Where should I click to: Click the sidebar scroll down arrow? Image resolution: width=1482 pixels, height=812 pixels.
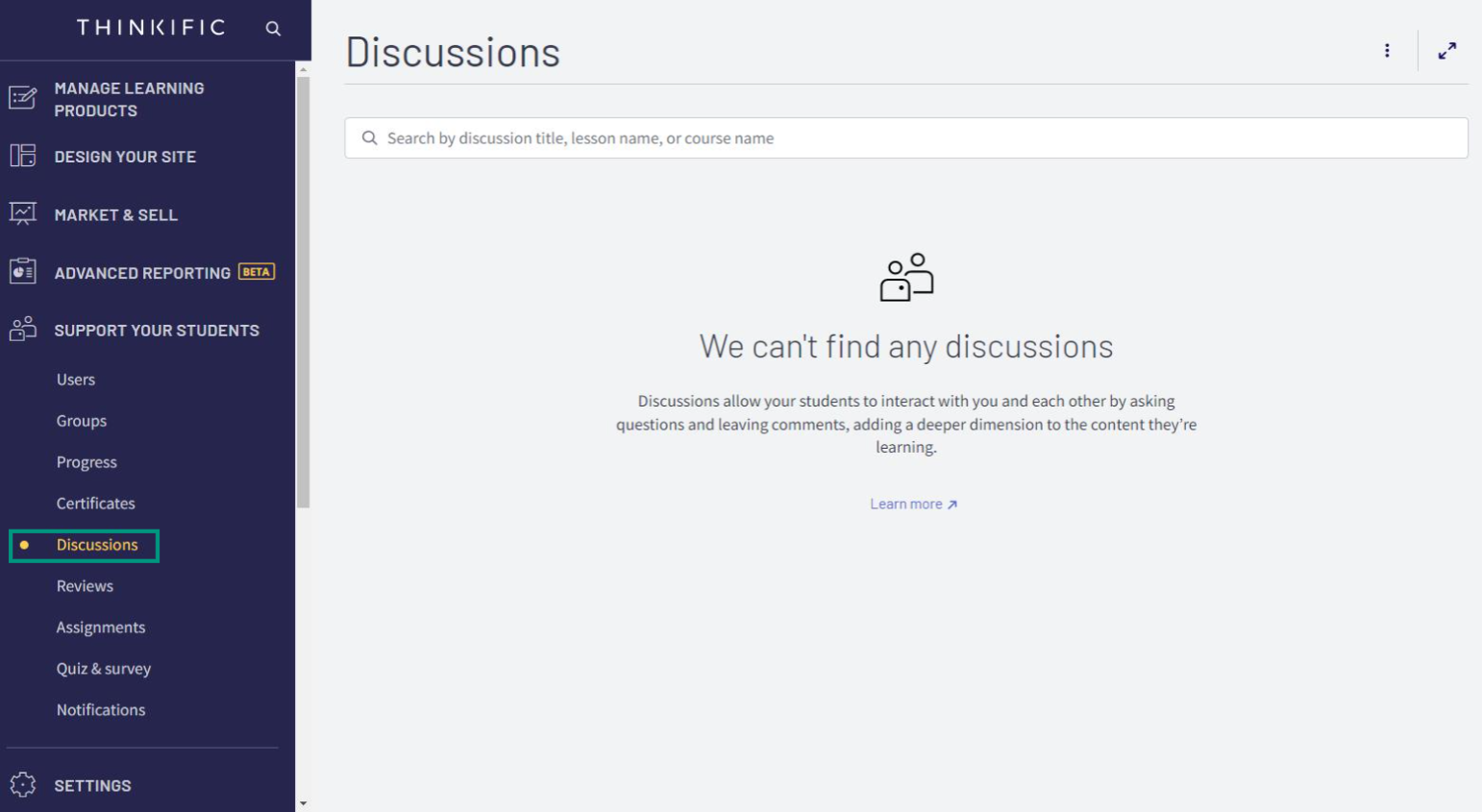[304, 803]
